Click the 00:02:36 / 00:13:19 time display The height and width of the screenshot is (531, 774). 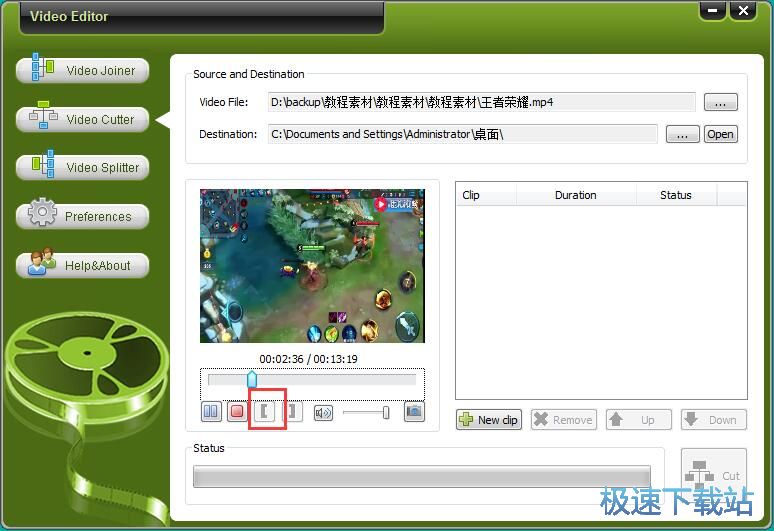point(309,359)
